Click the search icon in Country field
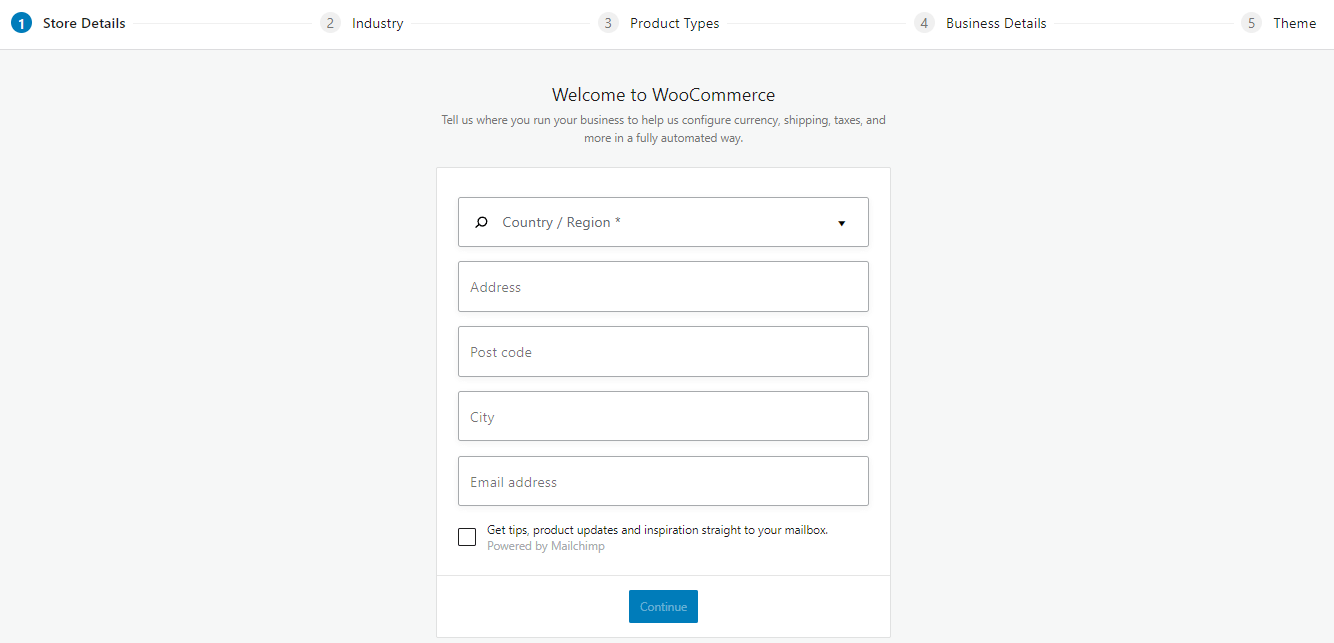This screenshot has height=643, width=1334. click(x=482, y=222)
